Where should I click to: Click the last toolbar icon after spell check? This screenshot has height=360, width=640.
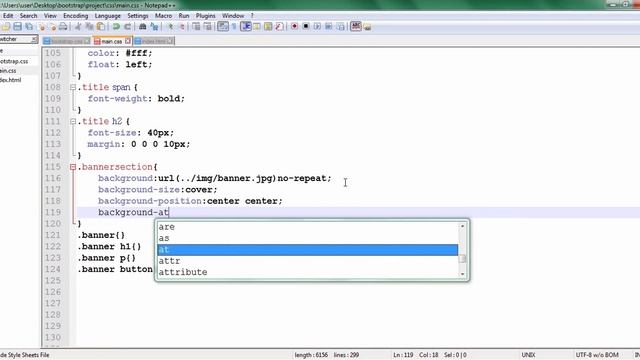point(367,27)
